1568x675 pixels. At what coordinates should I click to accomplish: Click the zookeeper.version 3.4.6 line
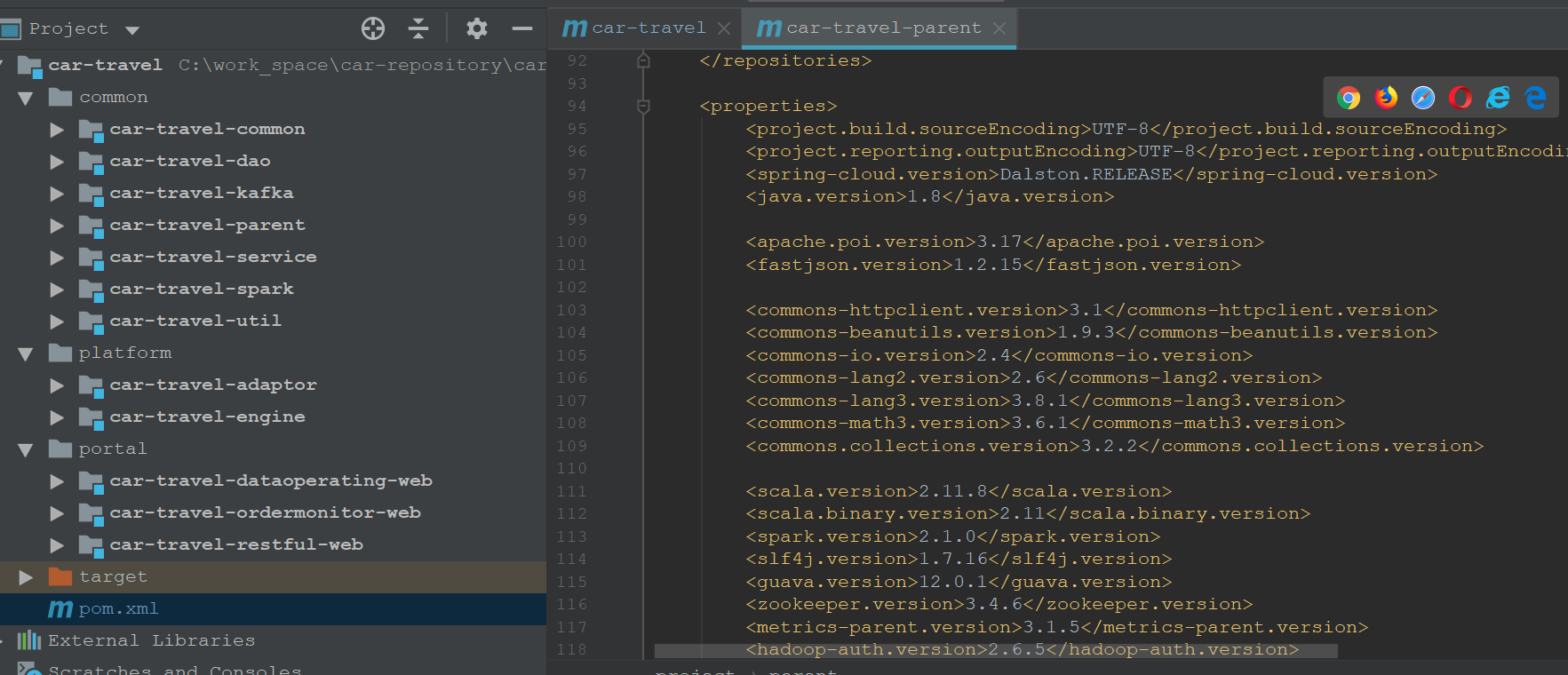999,604
